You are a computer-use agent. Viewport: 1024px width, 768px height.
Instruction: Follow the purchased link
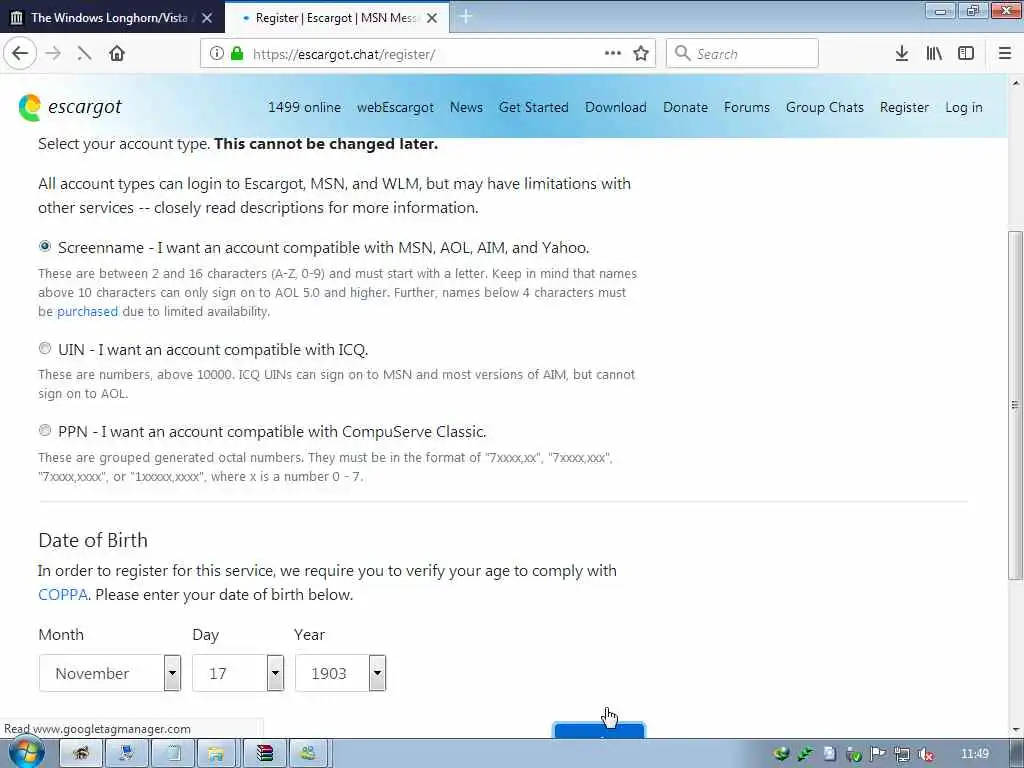coord(88,312)
